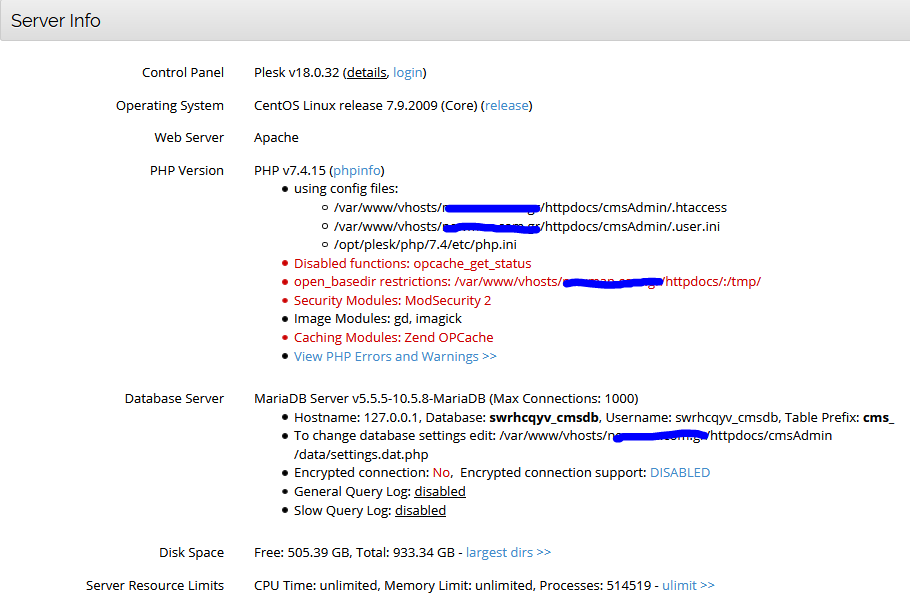The height and width of the screenshot is (608, 910).
Task: Expand the 'largest dirs >>' link
Action: 508,553
